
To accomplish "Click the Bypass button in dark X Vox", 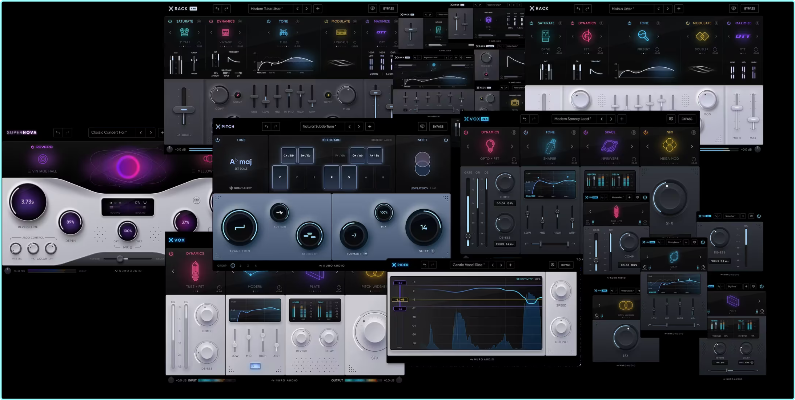I will tap(687, 119).
